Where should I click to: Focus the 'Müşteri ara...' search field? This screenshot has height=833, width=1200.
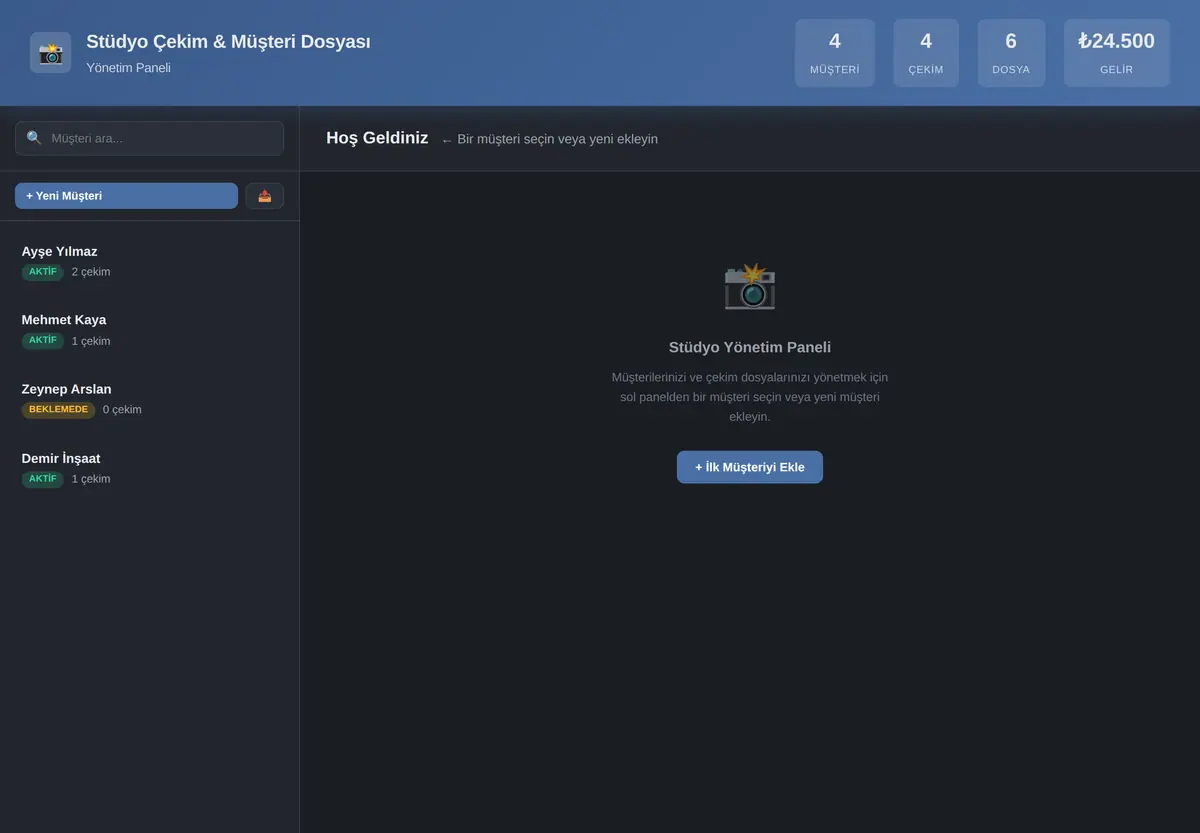tap(149, 138)
